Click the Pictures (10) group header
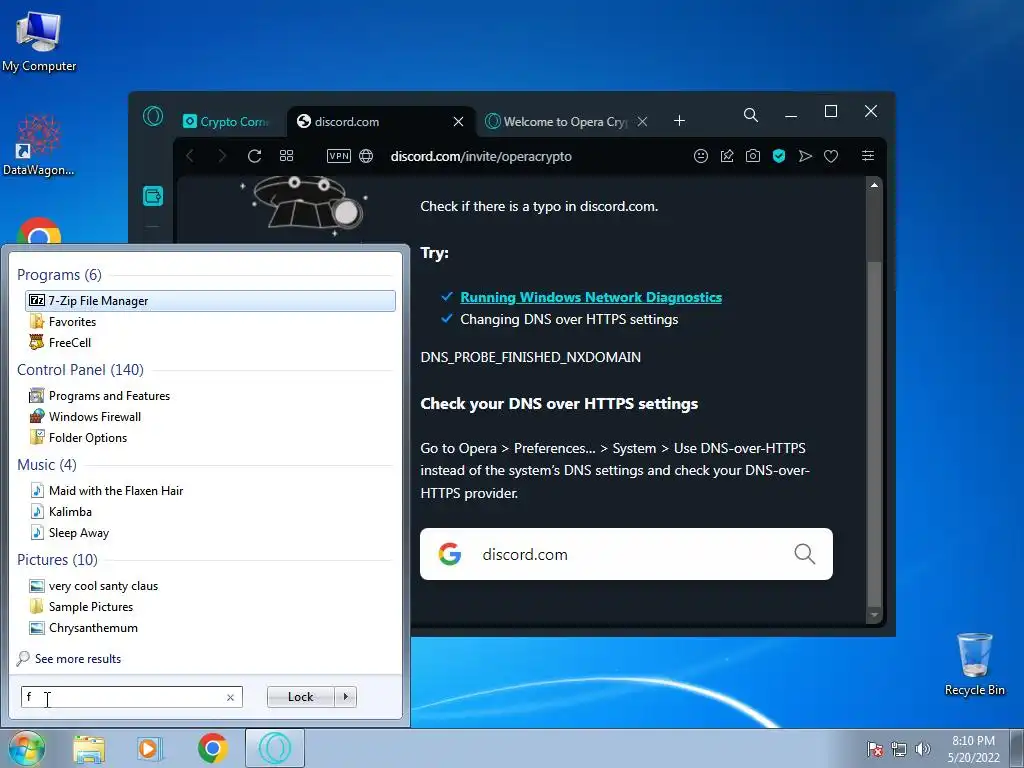This screenshot has width=1024, height=768. point(57,560)
